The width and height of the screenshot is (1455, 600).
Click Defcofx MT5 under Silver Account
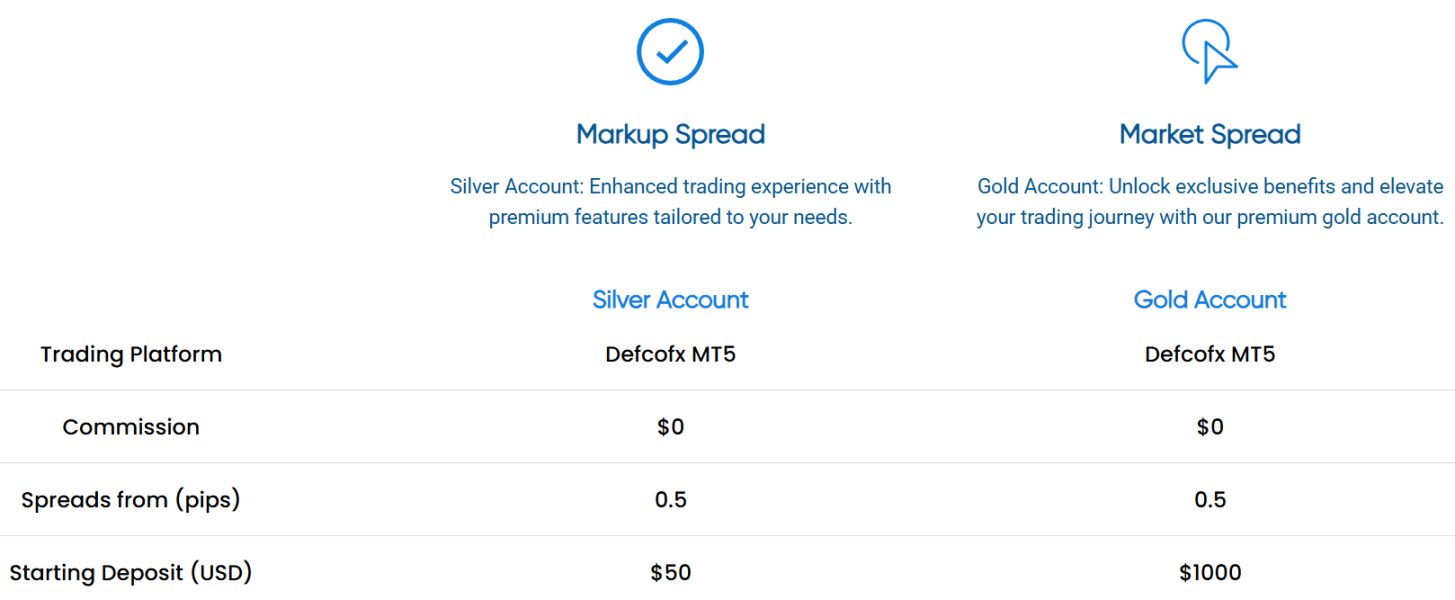pyautogui.click(x=670, y=354)
